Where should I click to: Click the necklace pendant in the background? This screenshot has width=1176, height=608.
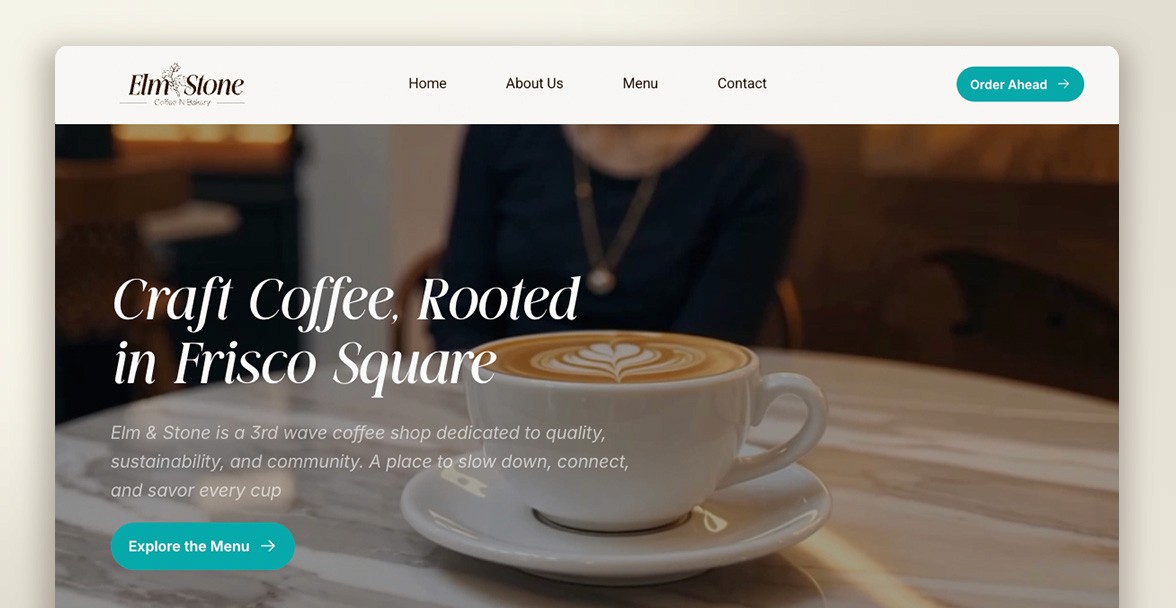click(x=599, y=281)
